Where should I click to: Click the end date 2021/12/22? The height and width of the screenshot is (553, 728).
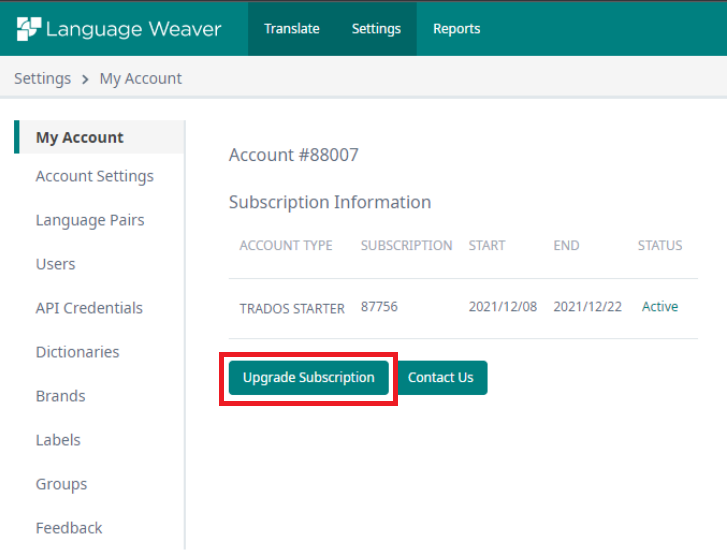coord(587,306)
